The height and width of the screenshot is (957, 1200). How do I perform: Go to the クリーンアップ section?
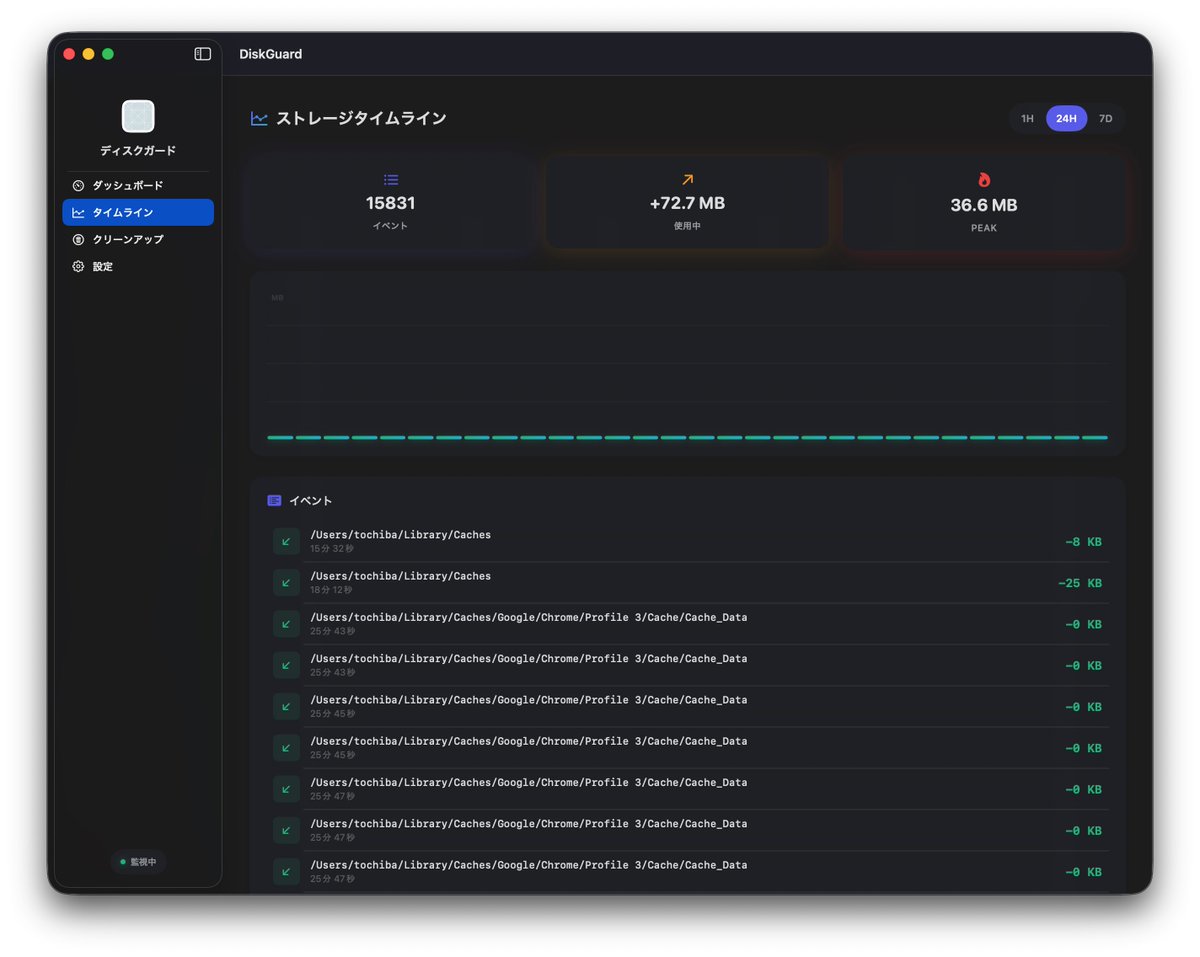point(138,240)
